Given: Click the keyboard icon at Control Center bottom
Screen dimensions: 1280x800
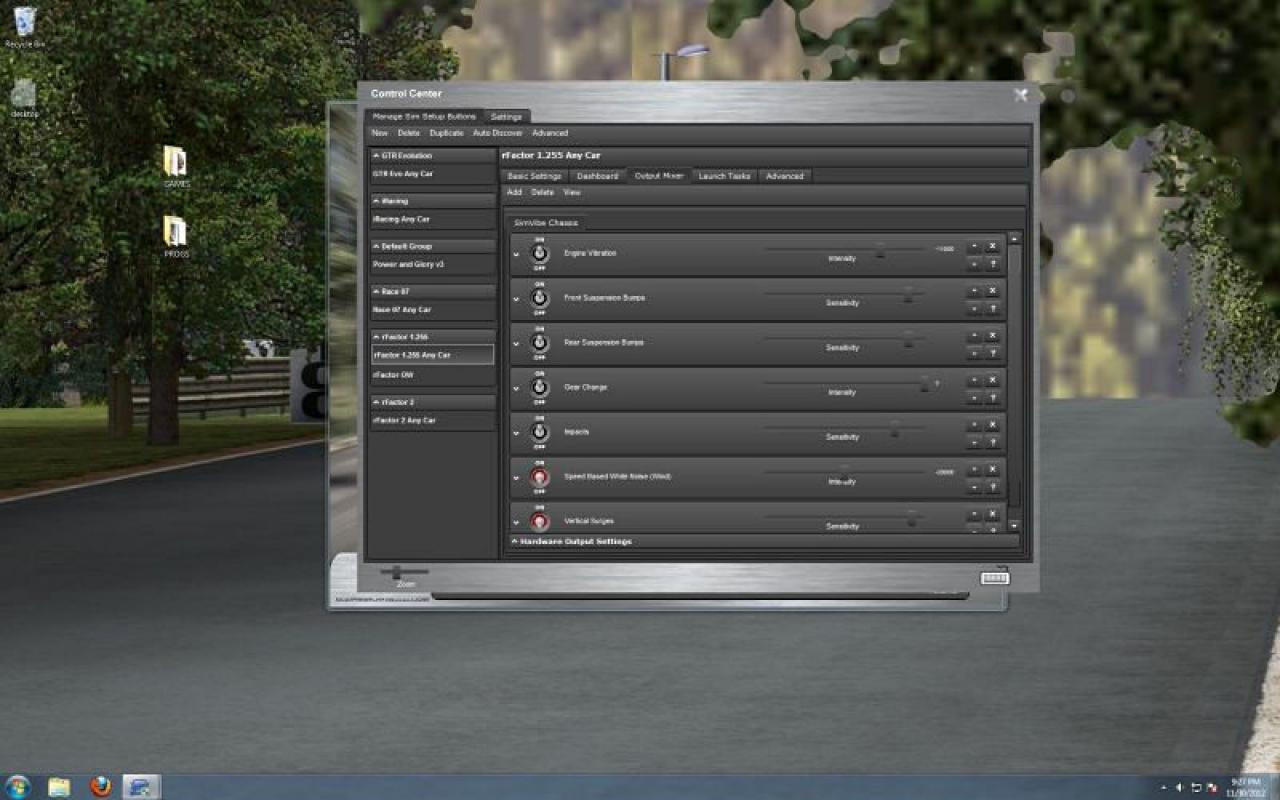Looking at the screenshot, I should (995, 578).
